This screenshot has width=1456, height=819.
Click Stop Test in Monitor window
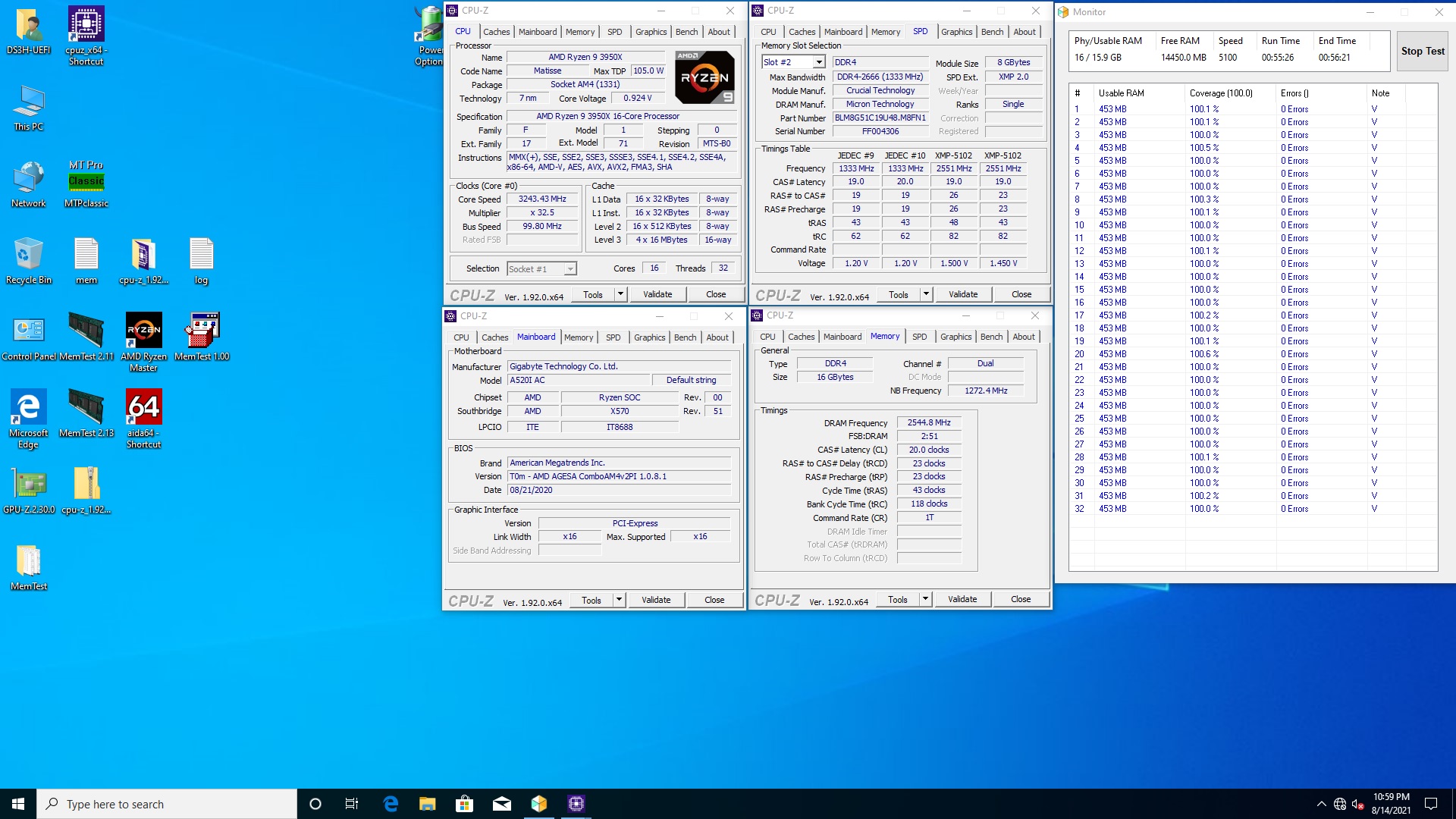tap(1423, 51)
